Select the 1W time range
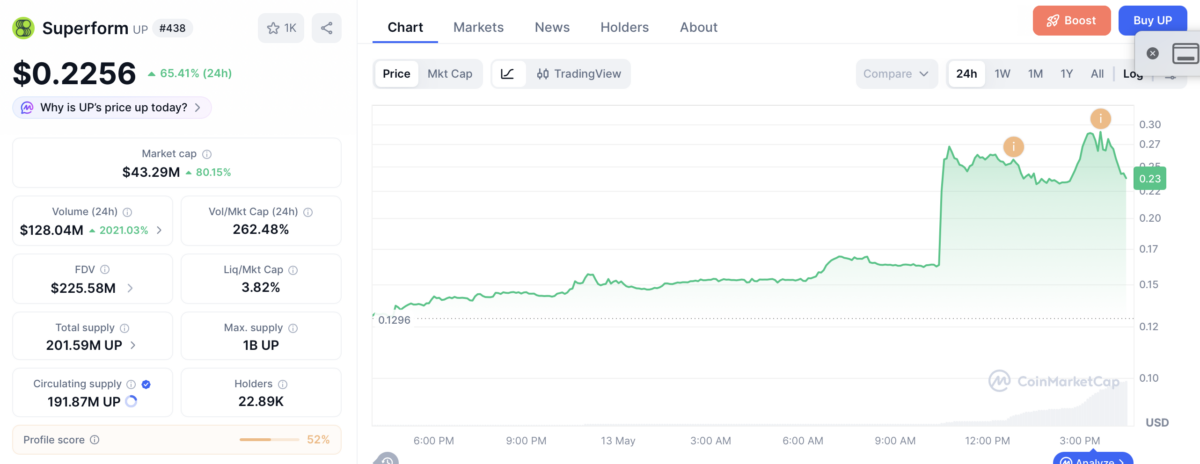The height and width of the screenshot is (464, 1200). [1003, 74]
